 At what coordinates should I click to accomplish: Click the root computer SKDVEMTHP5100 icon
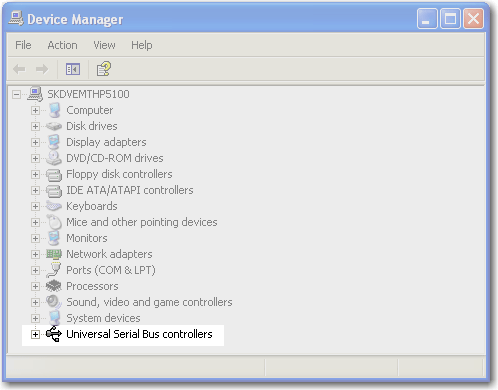pyautogui.click(x=35, y=94)
